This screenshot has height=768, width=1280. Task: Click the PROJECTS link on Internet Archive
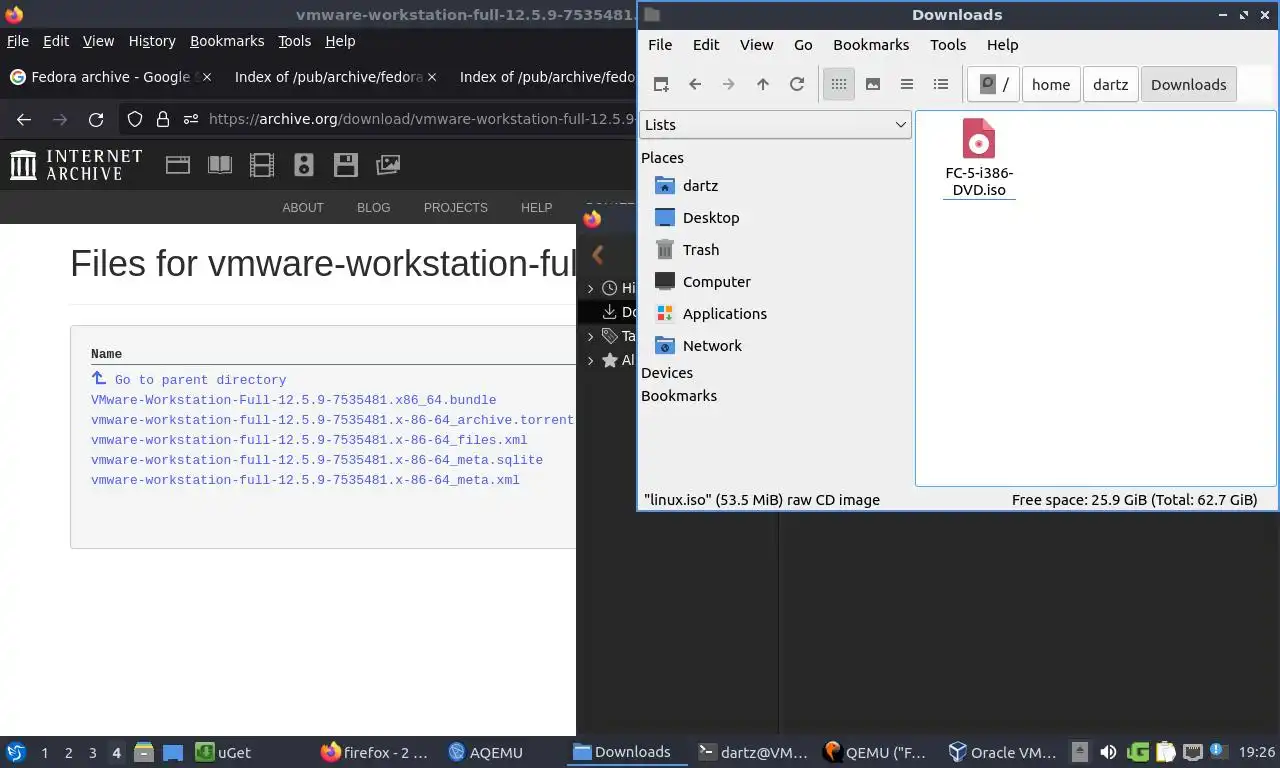tap(456, 208)
